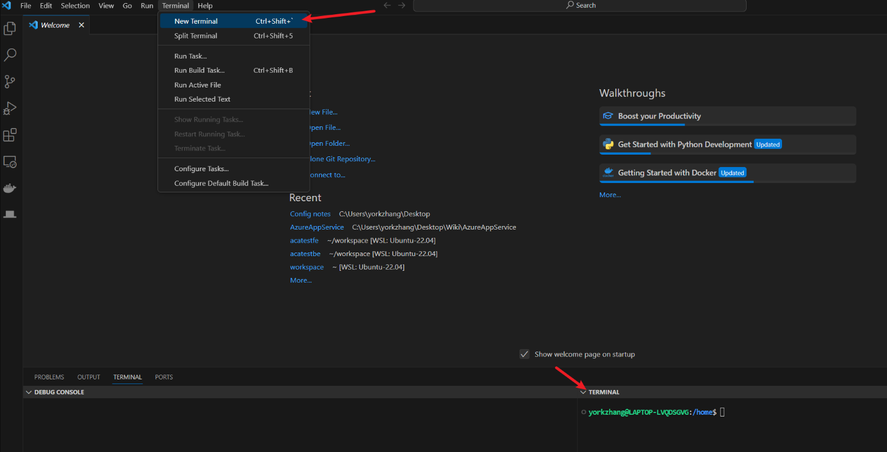Click More... under Walkthroughs
This screenshot has height=452, width=887.
pos(610,195)
